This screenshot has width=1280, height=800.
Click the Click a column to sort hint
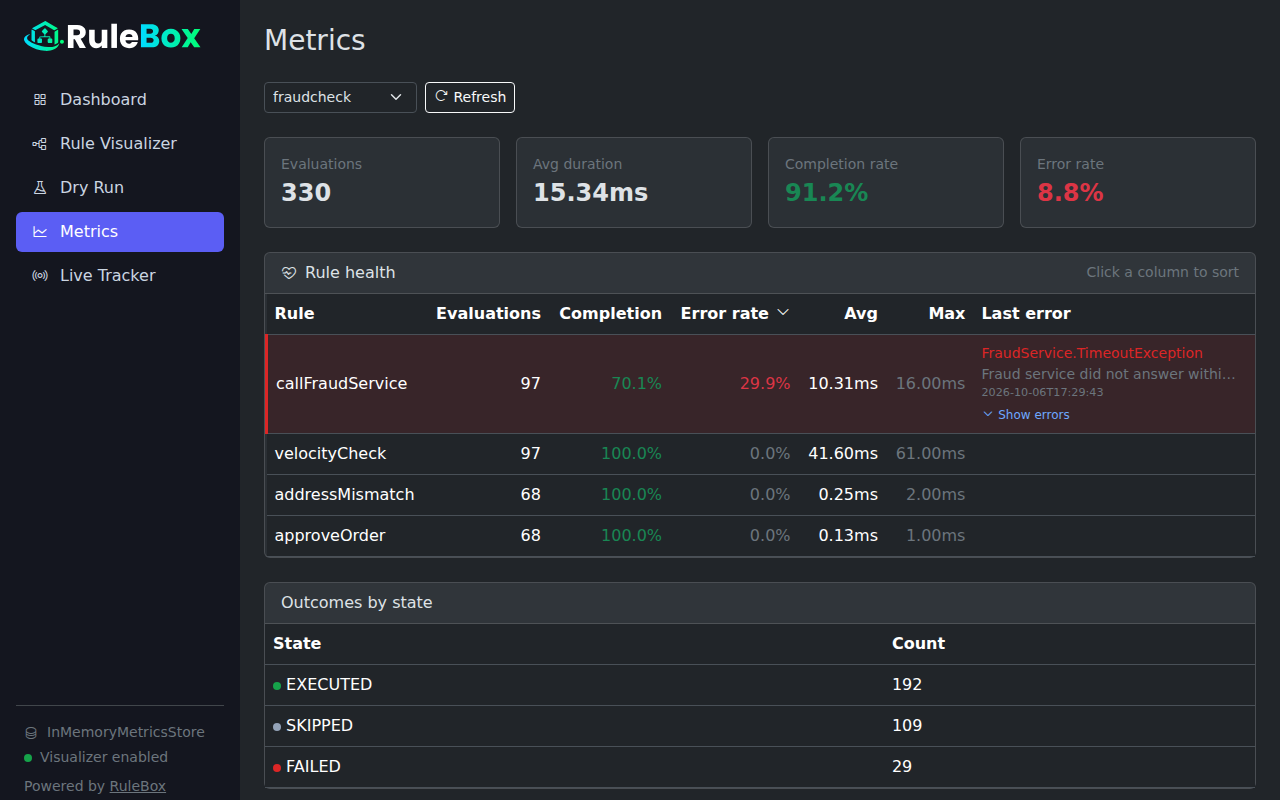point(1163,272)
